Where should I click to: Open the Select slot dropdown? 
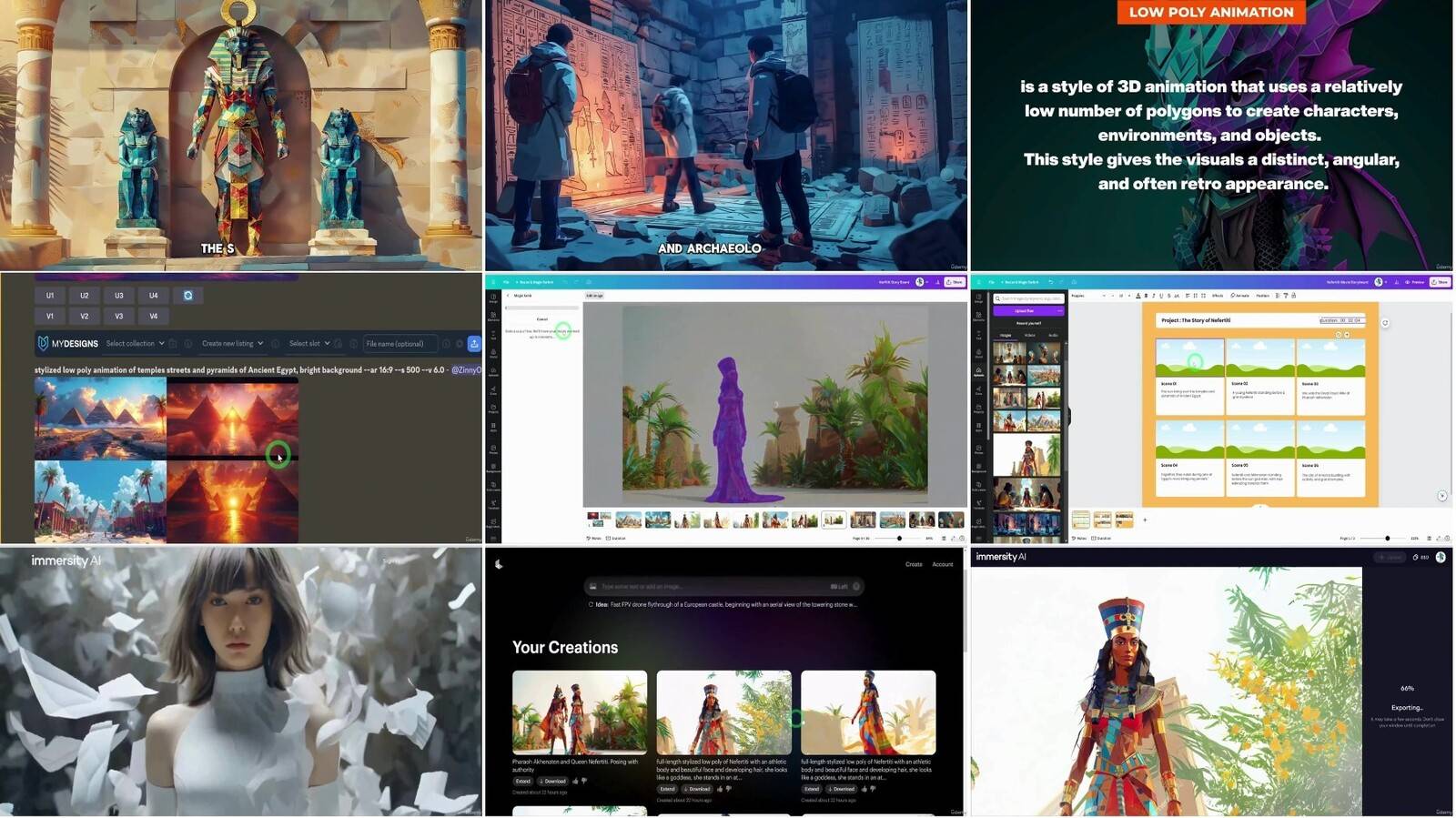click(x=309, y=343)
